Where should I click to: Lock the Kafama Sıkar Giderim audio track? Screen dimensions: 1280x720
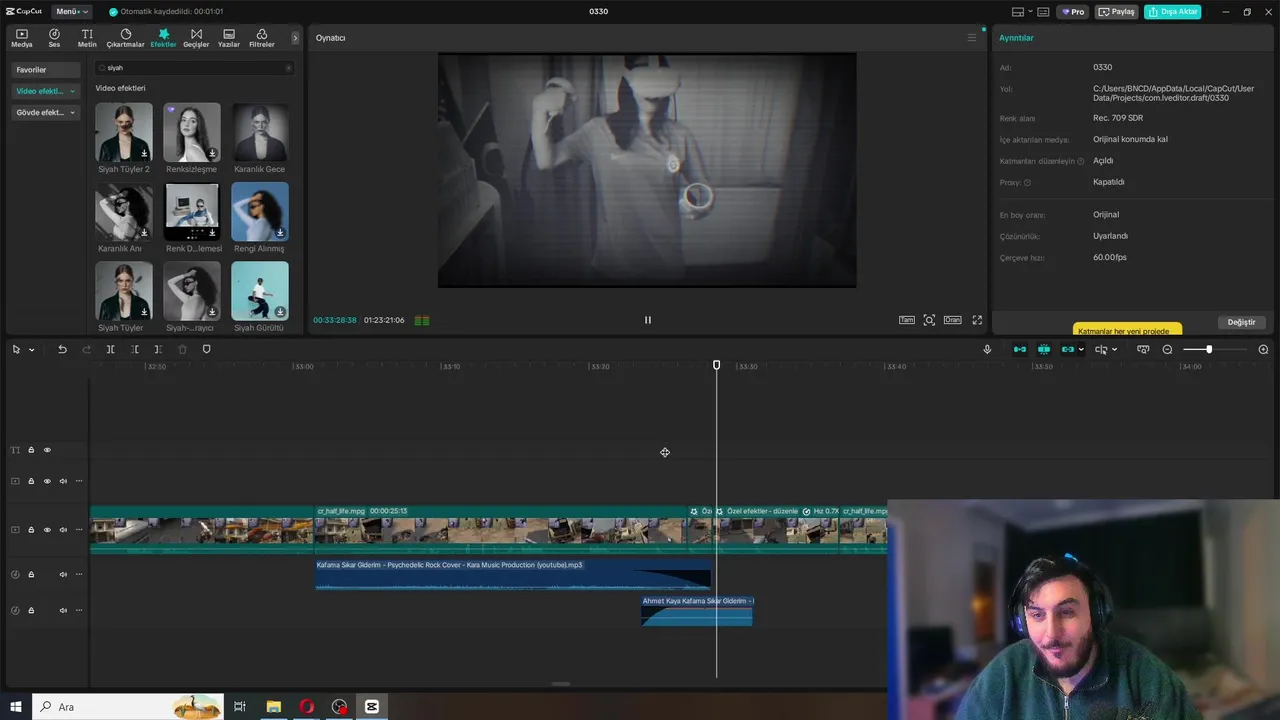[x=31, y=574]
